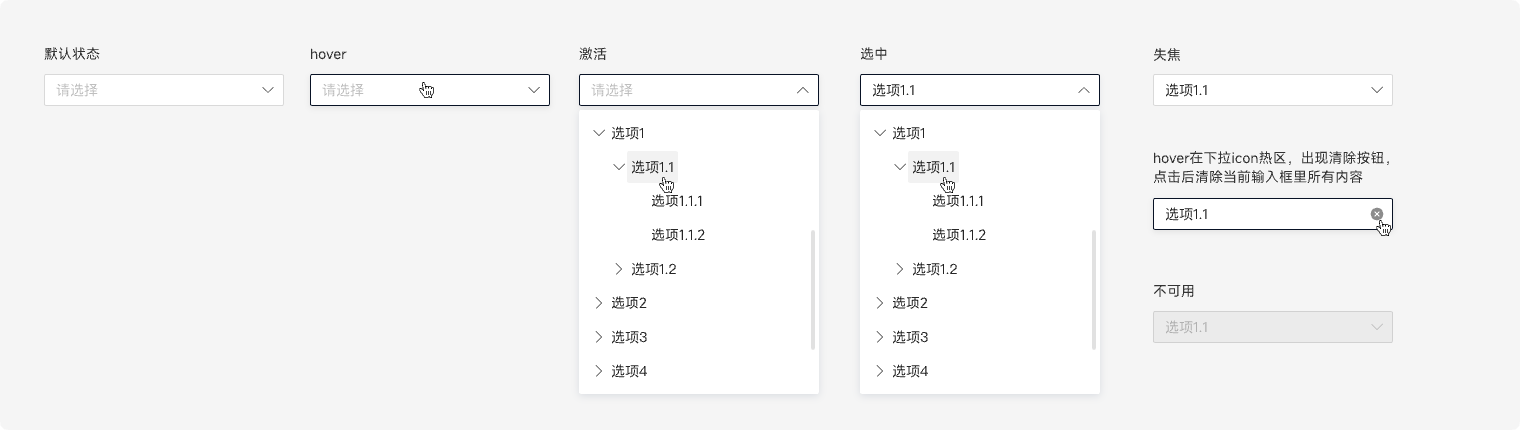Click the clear button in the hovered 选项1.1 field
Screen dimensions: 1520x430
point(1377,214)
